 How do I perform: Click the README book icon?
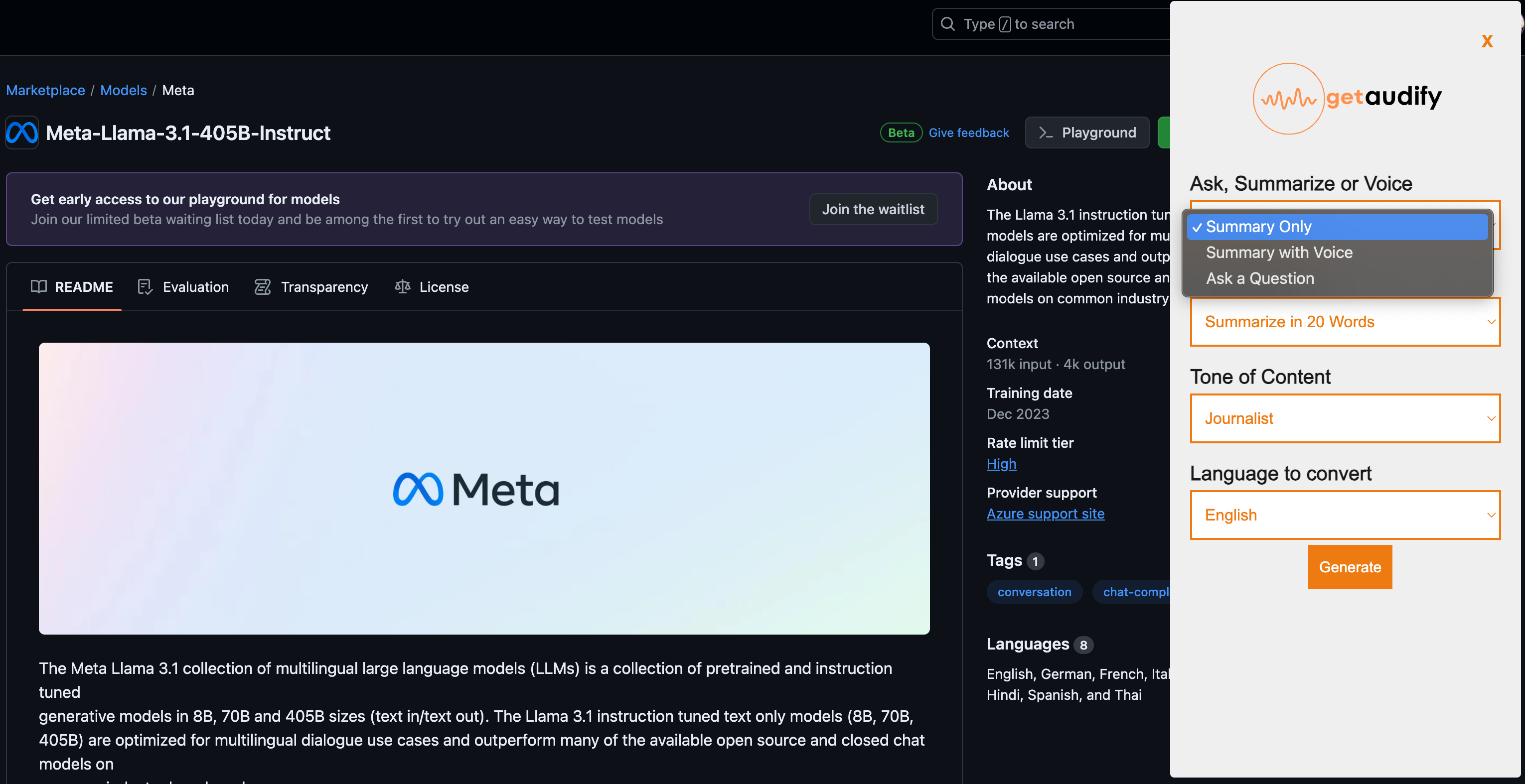point(38,287)
